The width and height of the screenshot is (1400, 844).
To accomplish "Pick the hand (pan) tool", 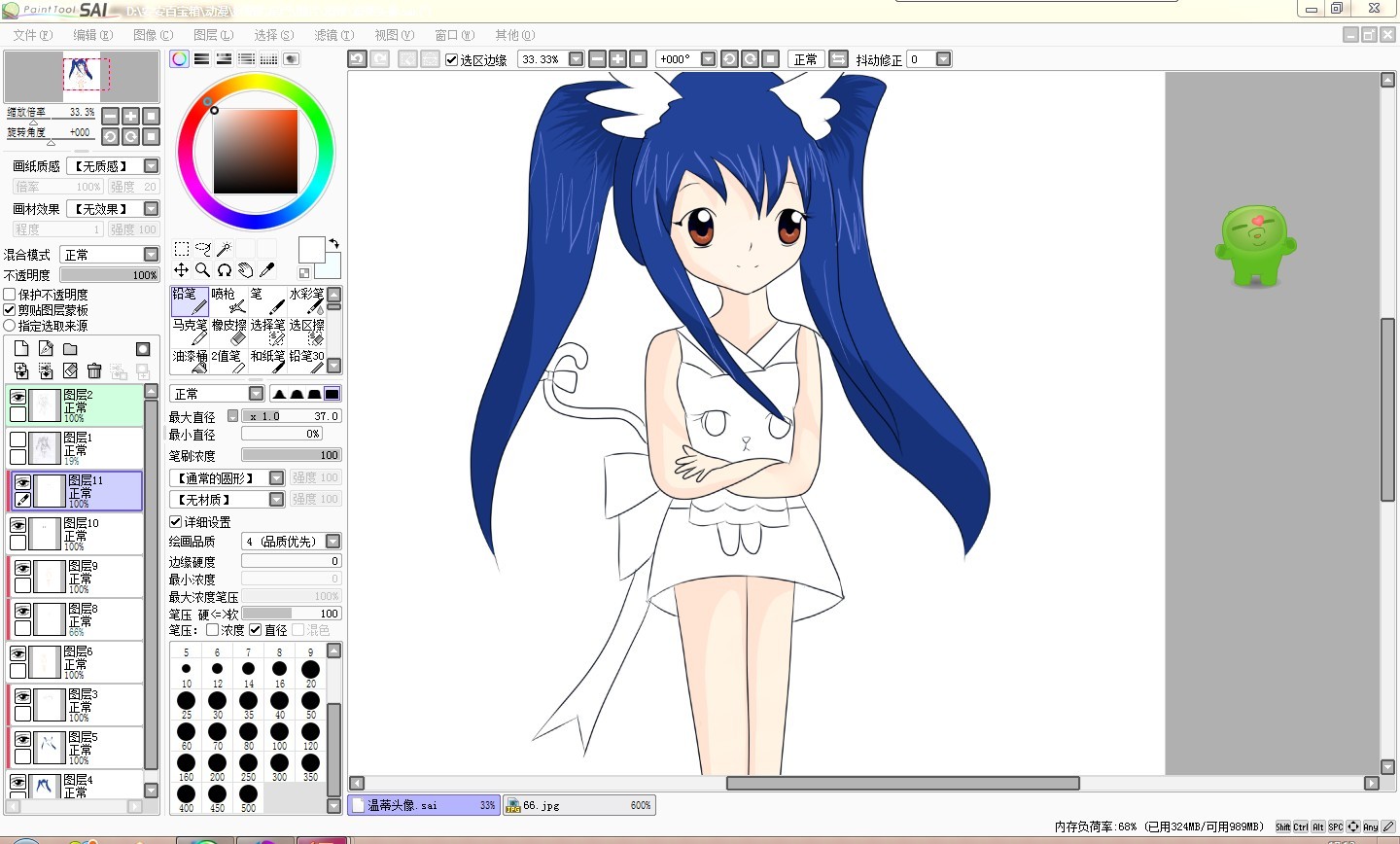I will (246, 269).
